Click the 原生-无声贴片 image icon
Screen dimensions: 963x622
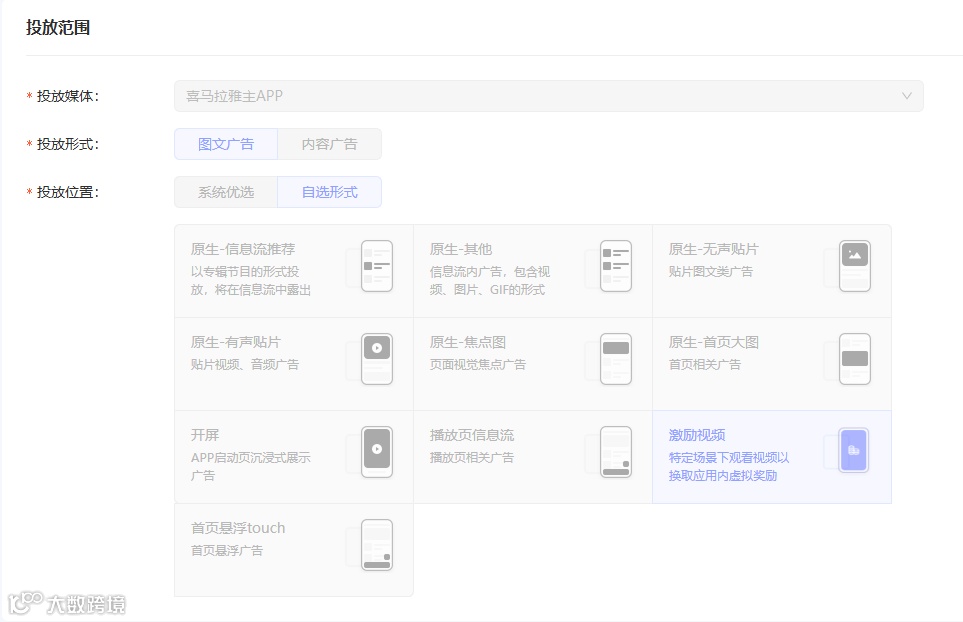855,266
